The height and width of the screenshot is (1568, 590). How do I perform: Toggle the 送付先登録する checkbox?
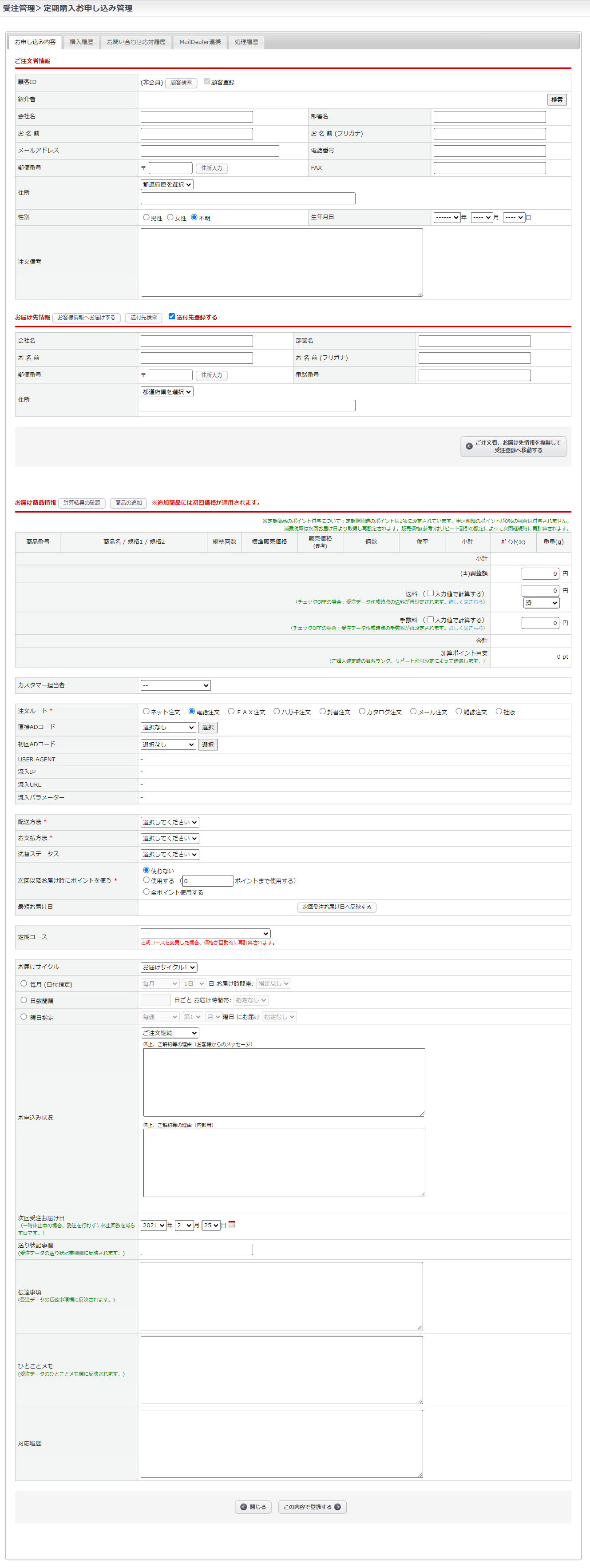[x=171, y=317]
